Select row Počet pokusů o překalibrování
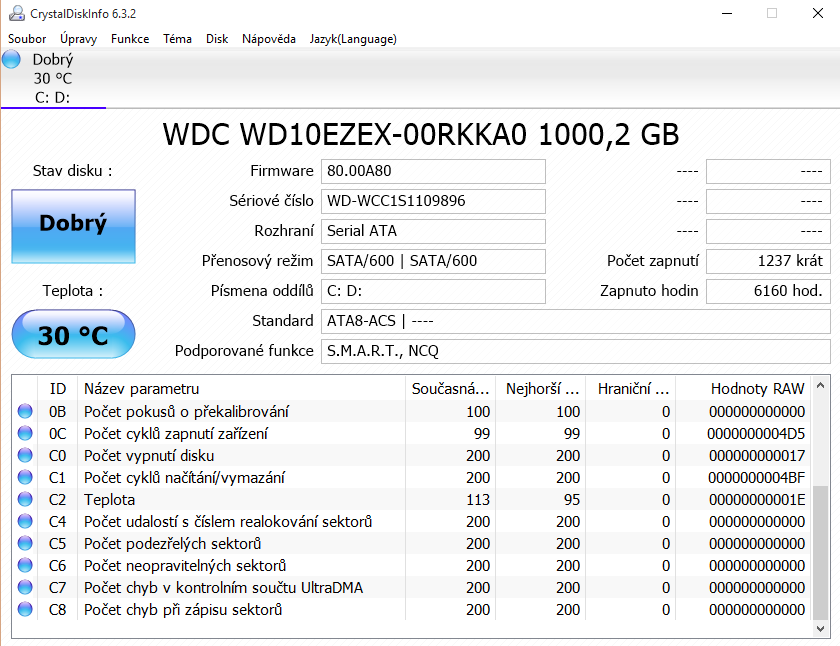 pos(186,411)
